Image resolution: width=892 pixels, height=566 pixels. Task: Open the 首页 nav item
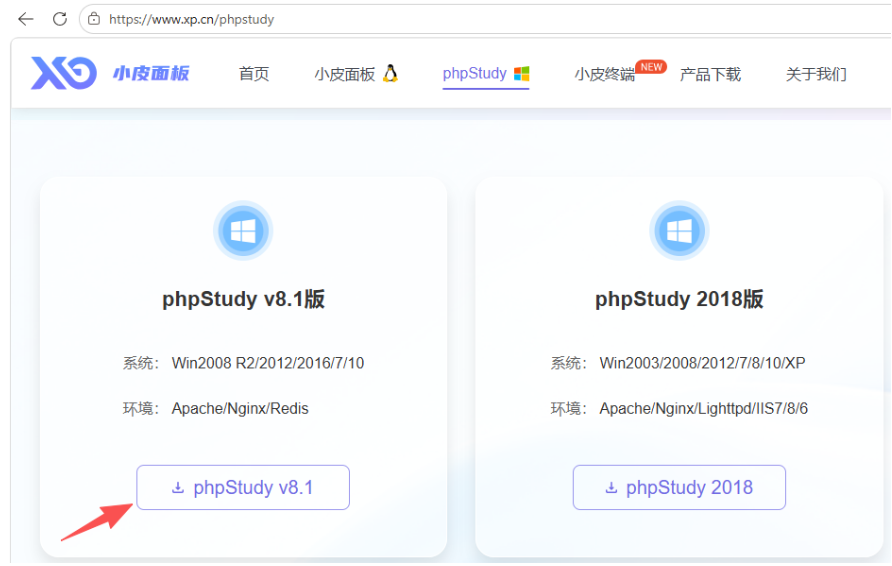[254, 74]
